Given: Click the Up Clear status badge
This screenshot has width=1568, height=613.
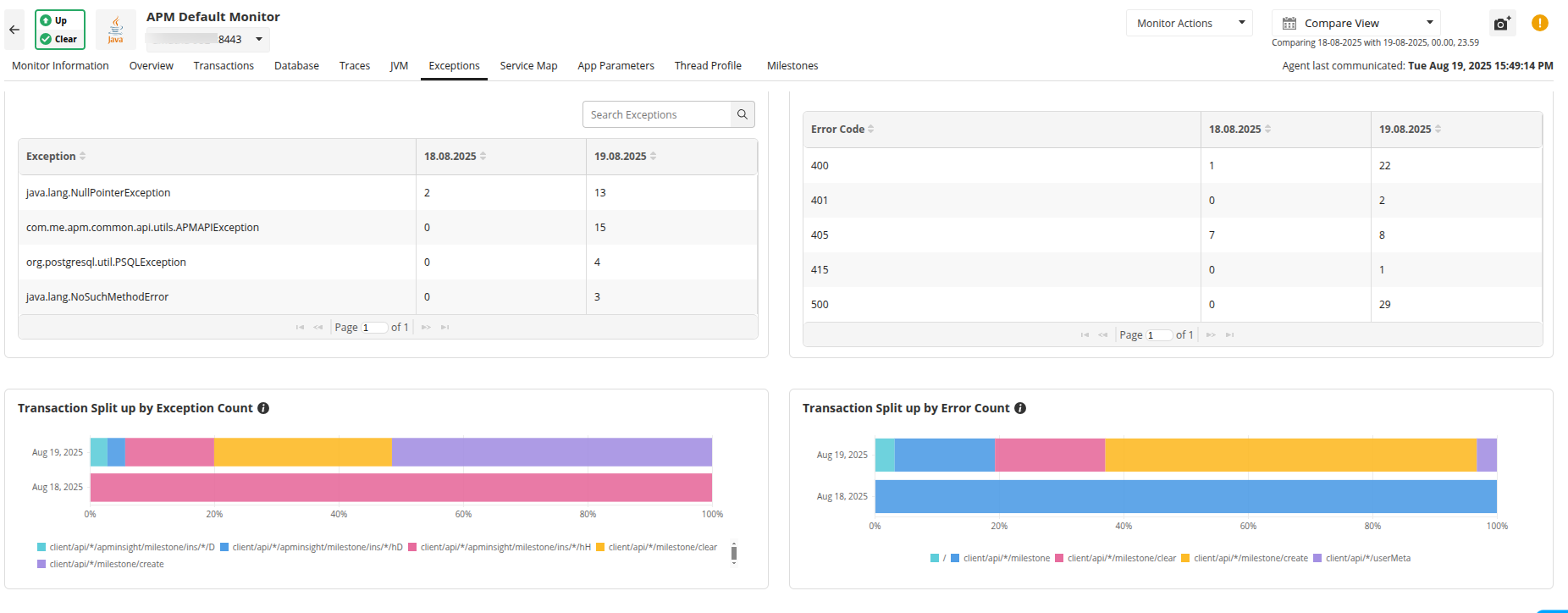Looking at the screenshot, I should click(x=60, y=30).
